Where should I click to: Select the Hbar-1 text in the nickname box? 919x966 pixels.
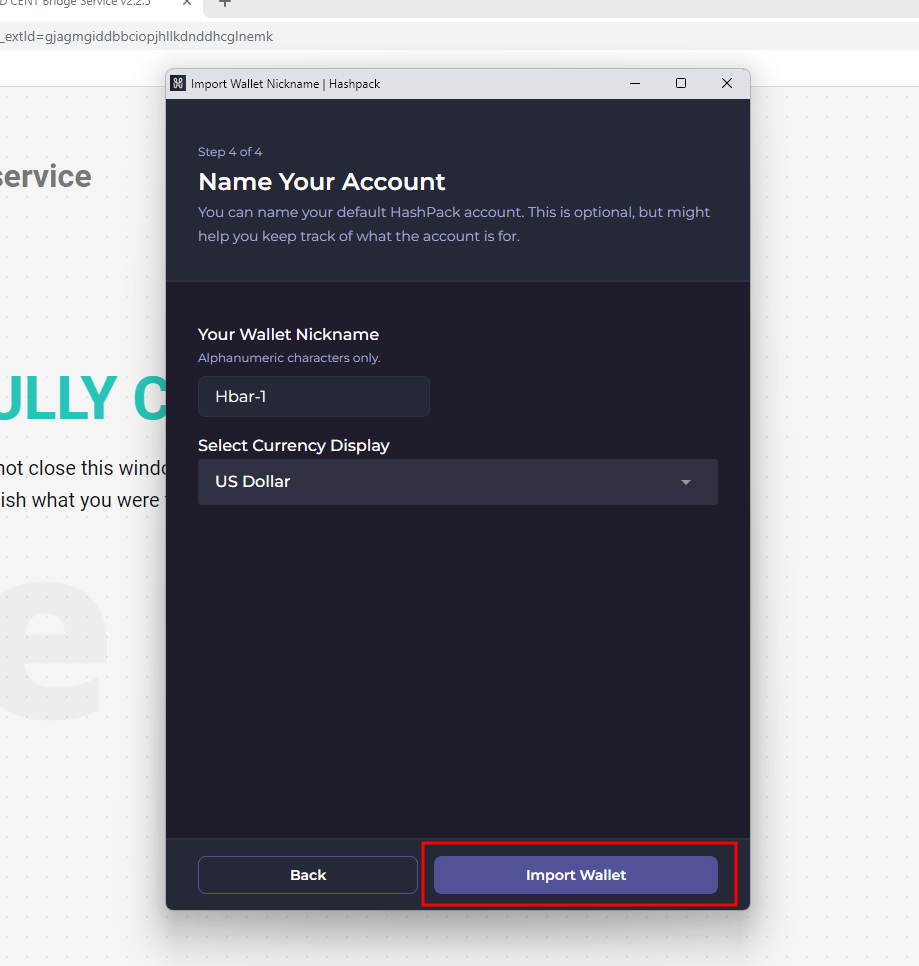[x=241, y=396]
